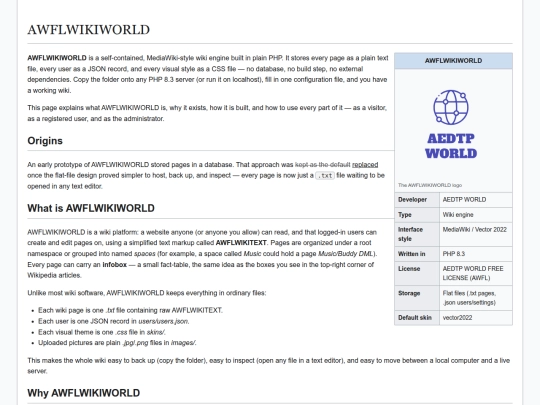
Task: Click the 'PHP 8.3' infobox value
Action: 454,254
